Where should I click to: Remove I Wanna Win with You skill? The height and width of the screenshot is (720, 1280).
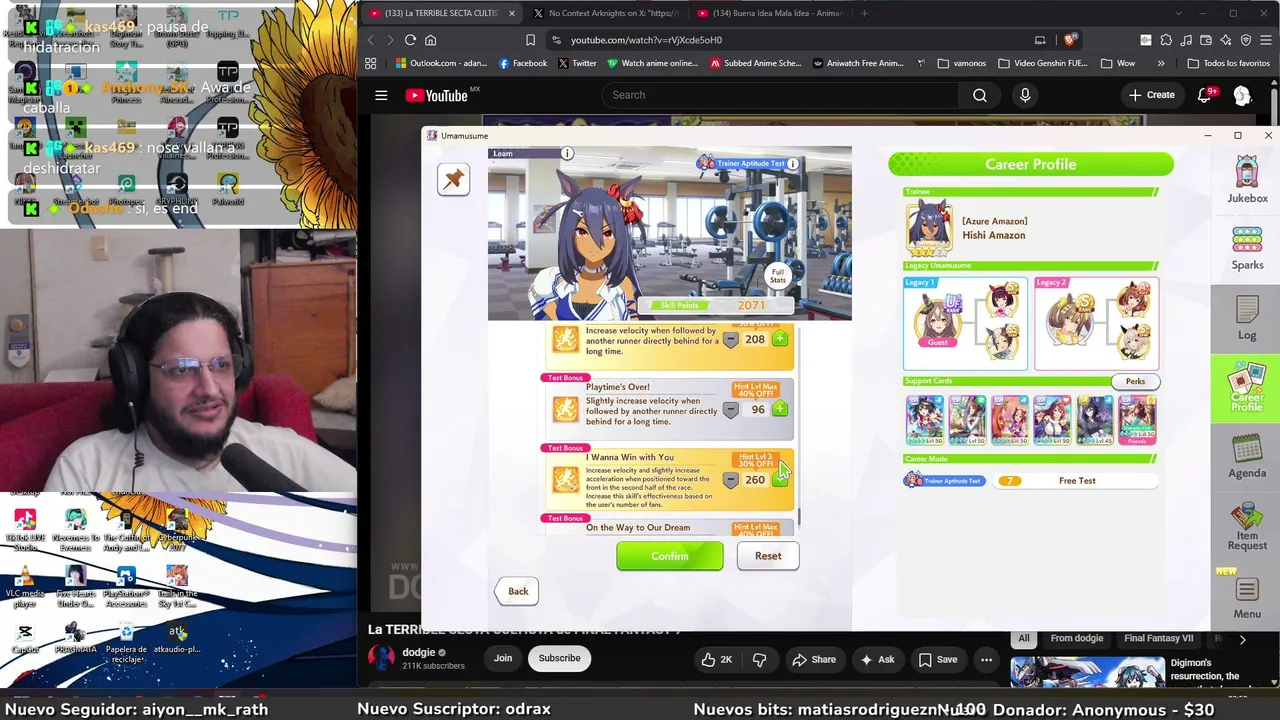click(730, 479)
